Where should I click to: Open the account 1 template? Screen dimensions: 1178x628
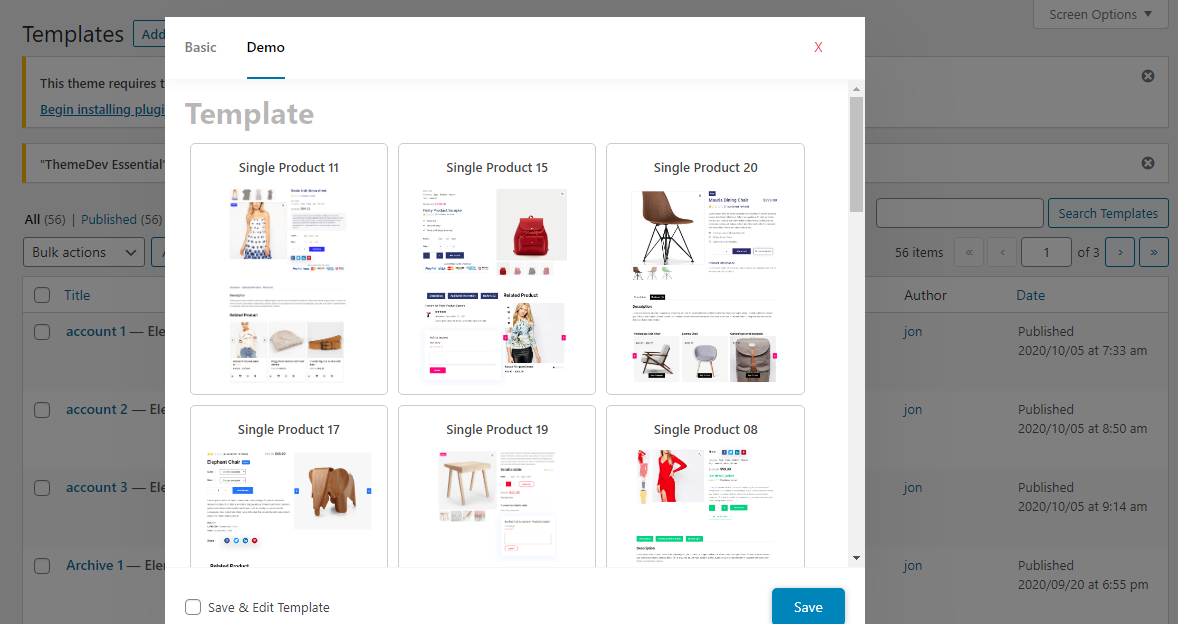click(96, 331)
